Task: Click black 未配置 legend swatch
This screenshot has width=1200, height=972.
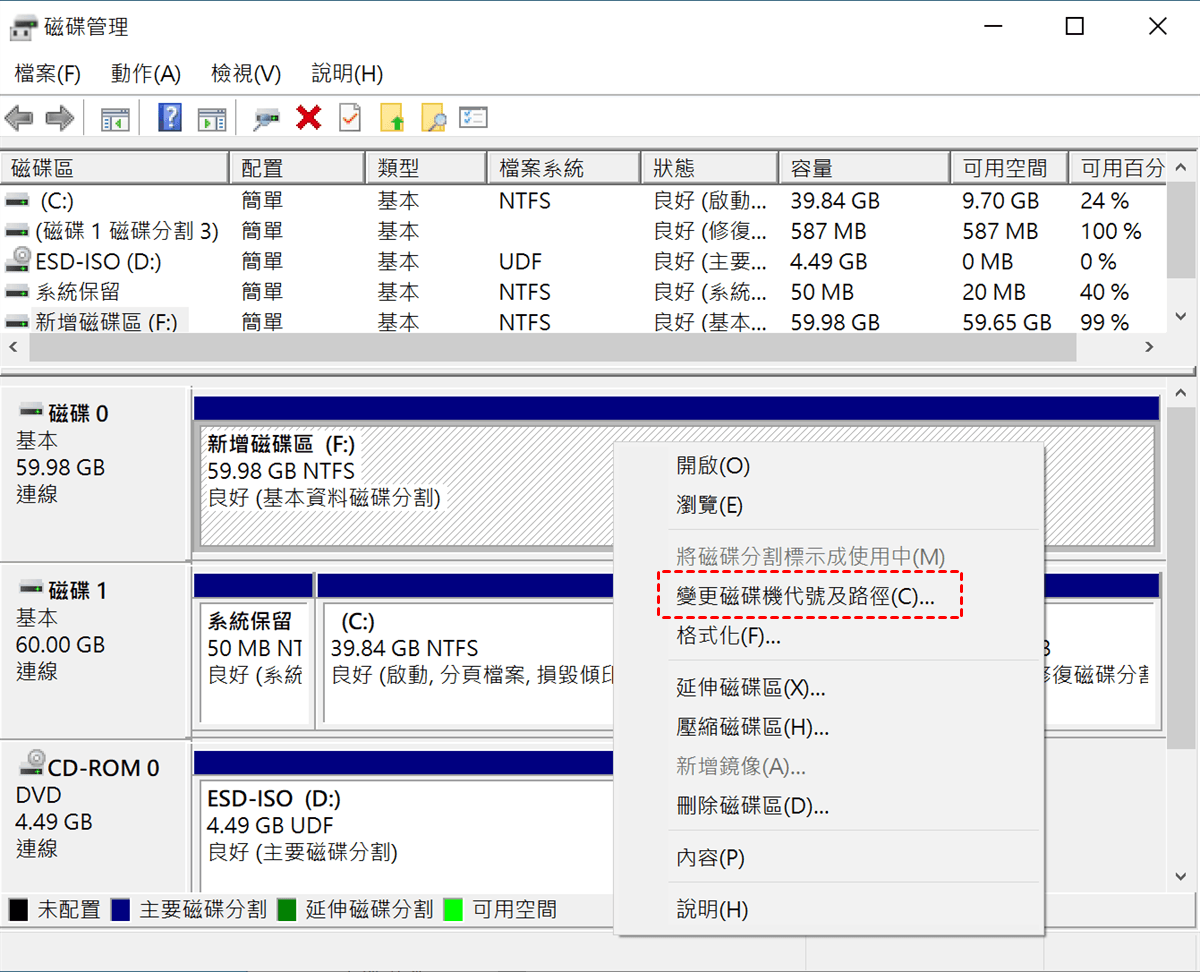Action: pos(18,910)
